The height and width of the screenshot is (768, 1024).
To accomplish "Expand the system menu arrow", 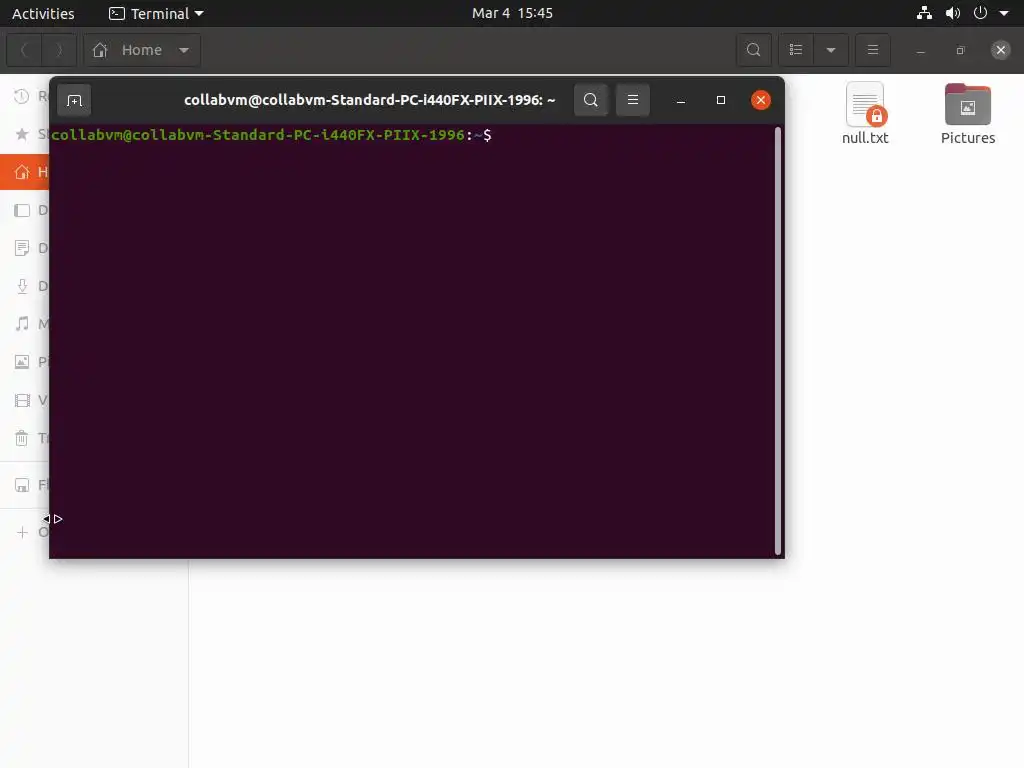I will pyautogui.click(x=1004, y=13).
